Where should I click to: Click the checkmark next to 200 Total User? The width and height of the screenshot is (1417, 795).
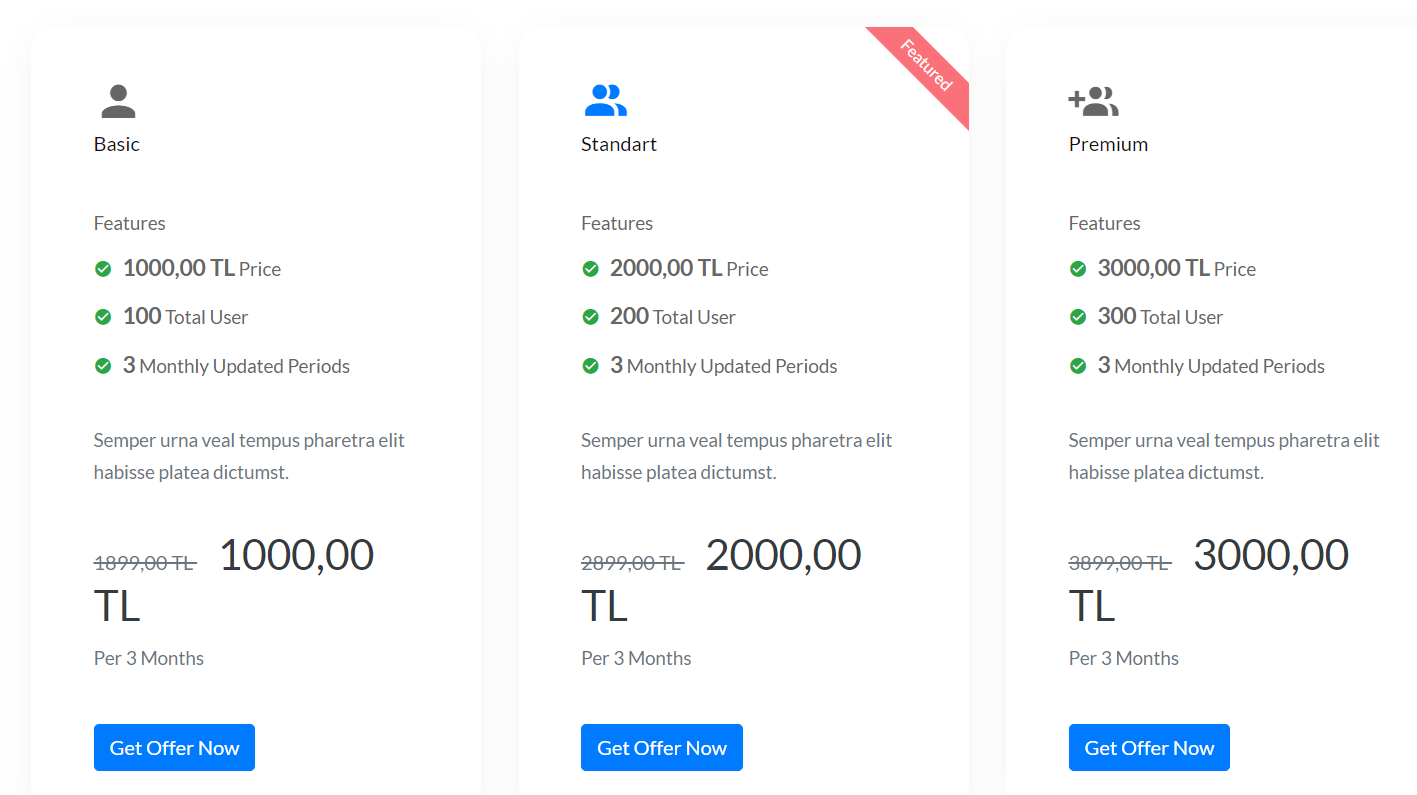pyautogui.click(x=591, y=316)
